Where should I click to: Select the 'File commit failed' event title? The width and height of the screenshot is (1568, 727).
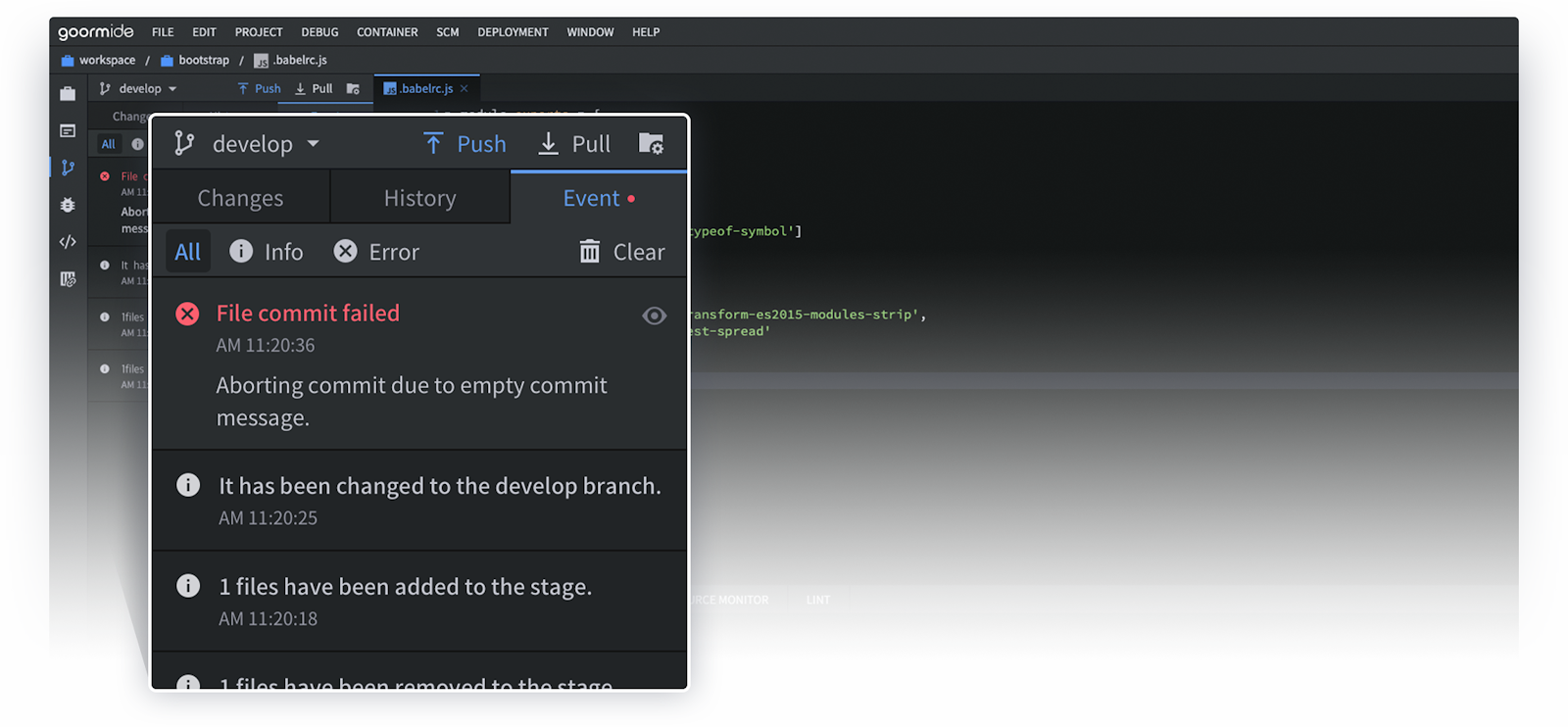(x=308, y=313)
